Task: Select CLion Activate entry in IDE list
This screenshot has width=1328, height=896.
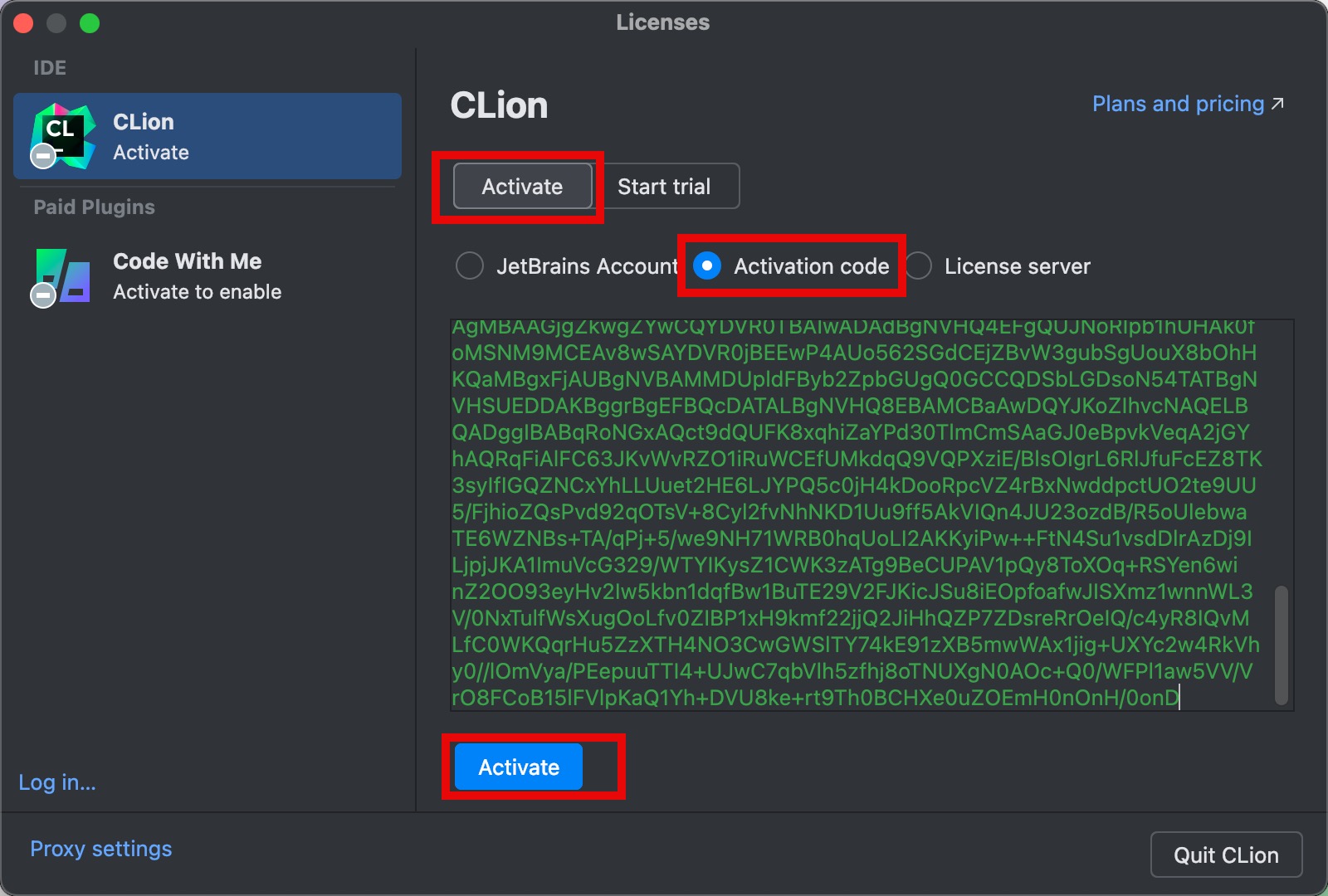Action: (x=207, y=136)
